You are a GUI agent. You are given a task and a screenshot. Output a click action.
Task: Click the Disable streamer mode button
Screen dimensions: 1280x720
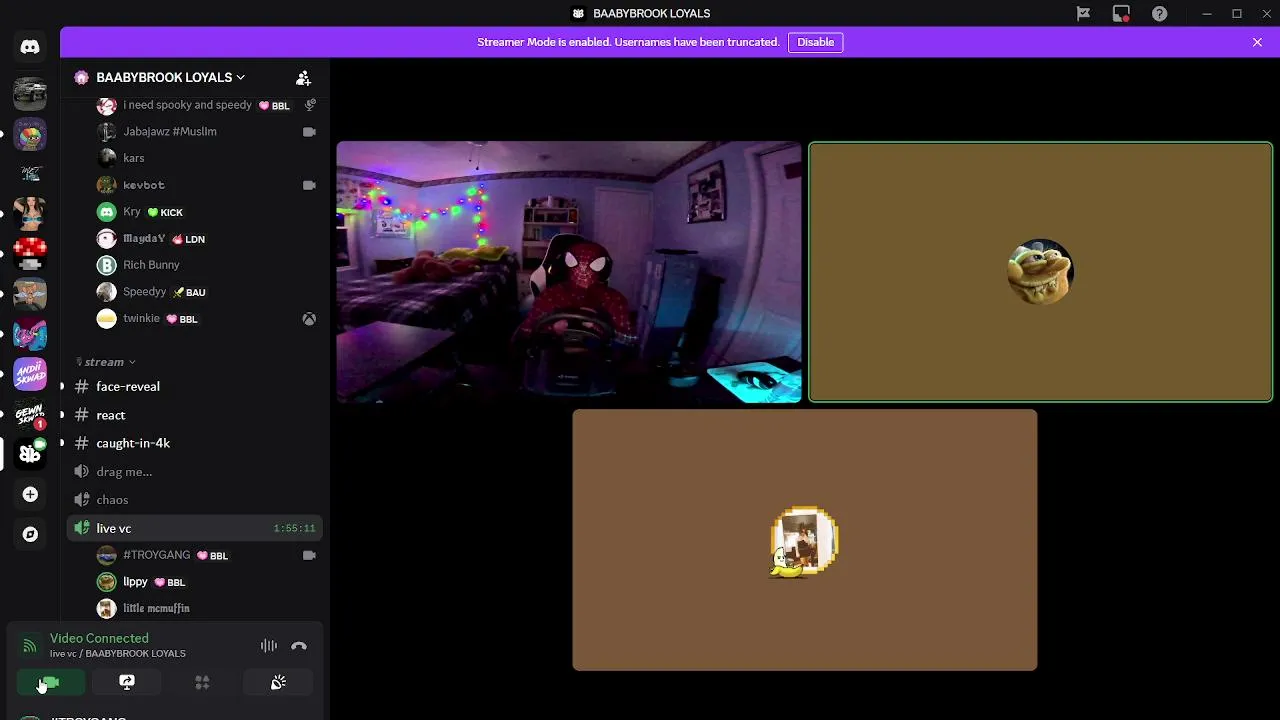tap(815, 42)
